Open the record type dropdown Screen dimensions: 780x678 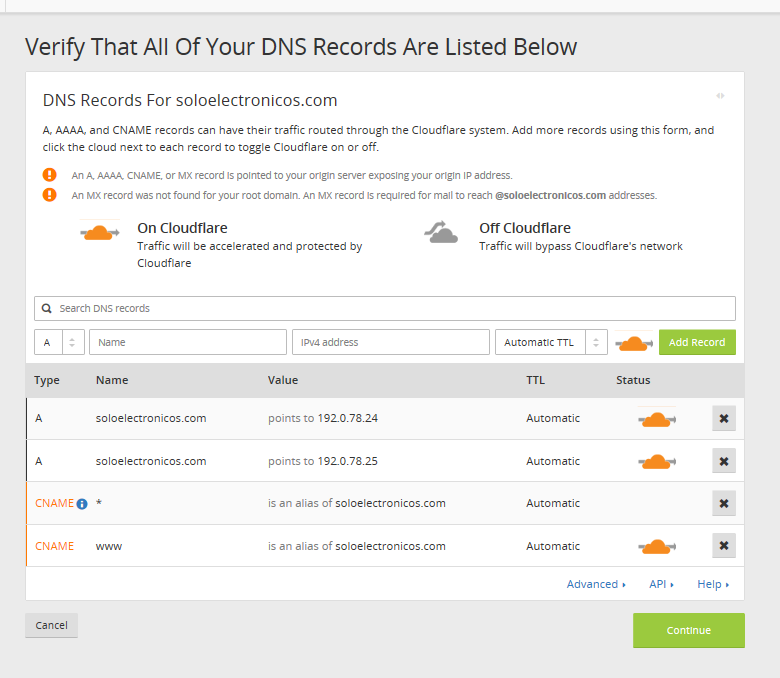pos(59,342)
